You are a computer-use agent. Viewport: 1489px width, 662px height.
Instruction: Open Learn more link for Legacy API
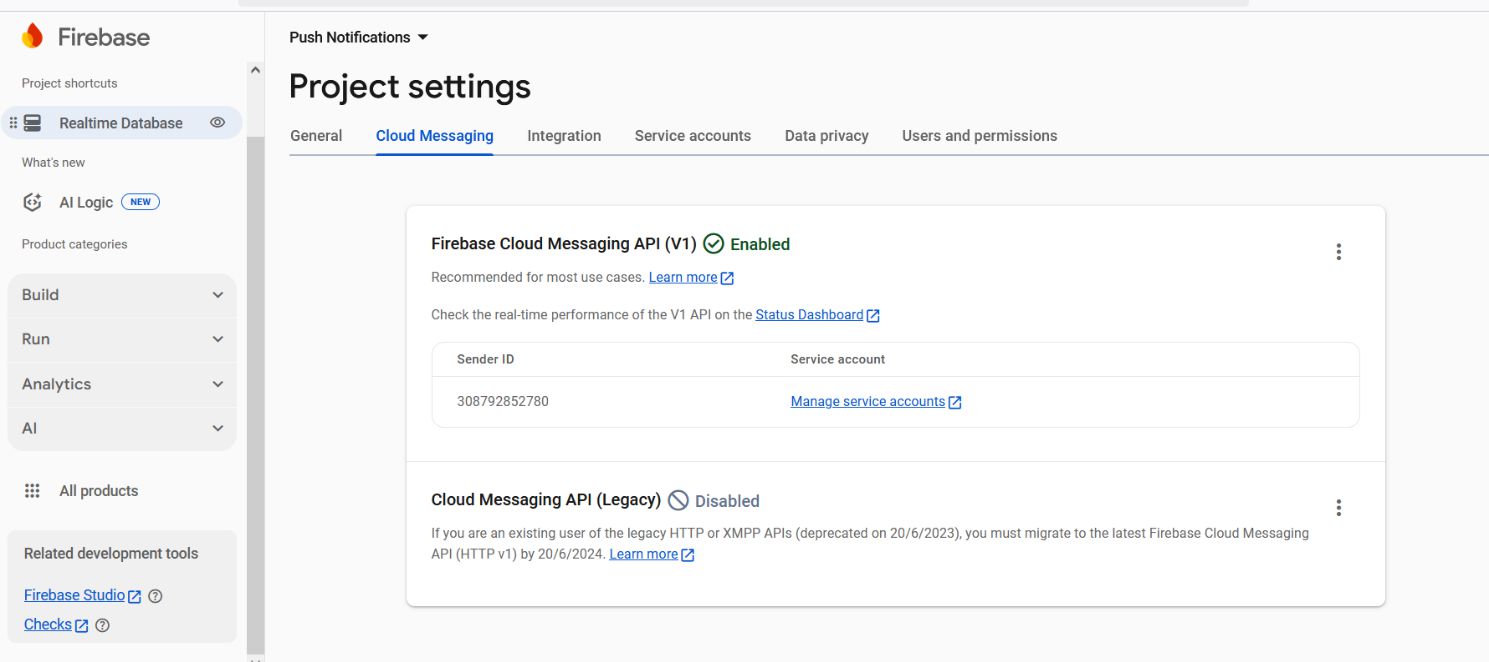coord(643,554)
